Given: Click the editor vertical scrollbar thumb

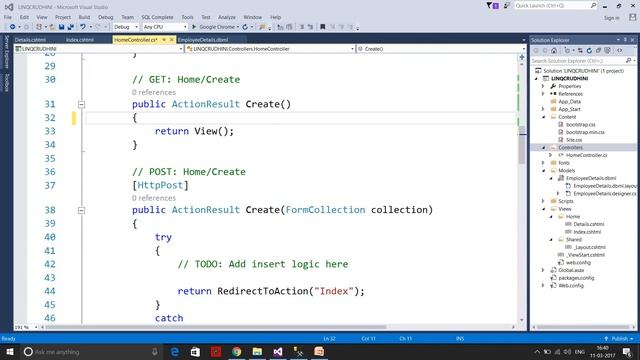Looking at the screenshot, I should click(x=522, y=145).
